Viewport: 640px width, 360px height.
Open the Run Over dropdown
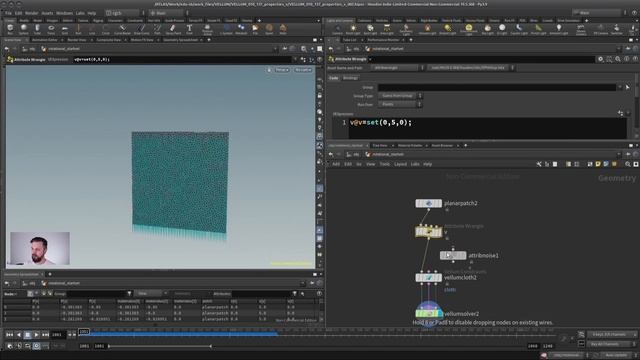(x=400, y=104)
